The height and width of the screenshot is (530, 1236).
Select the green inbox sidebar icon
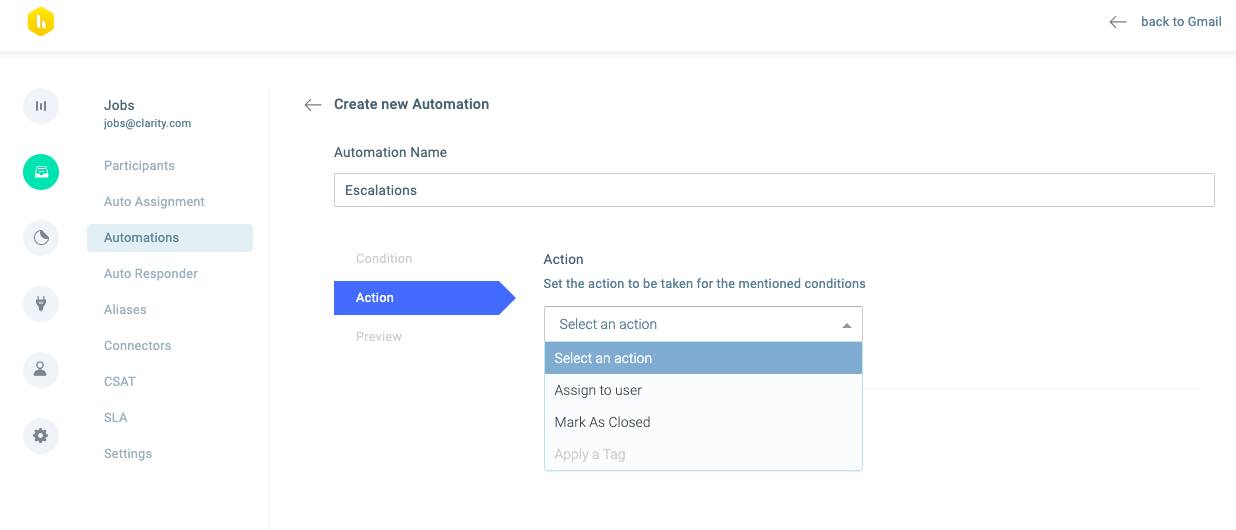tap(41, 172)
